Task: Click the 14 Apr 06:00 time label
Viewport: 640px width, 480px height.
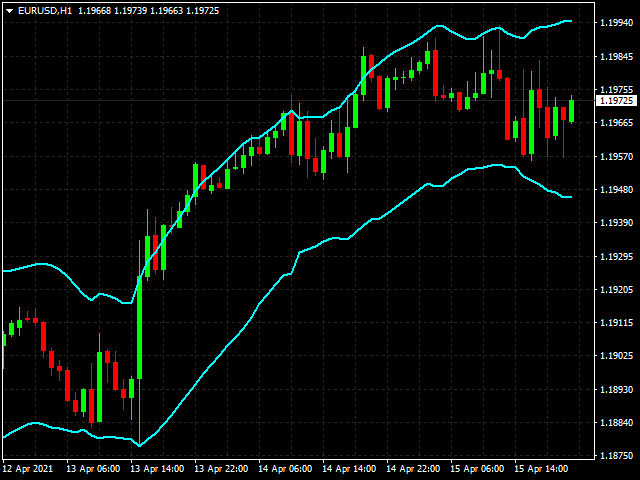Action: tap(285, 469)
